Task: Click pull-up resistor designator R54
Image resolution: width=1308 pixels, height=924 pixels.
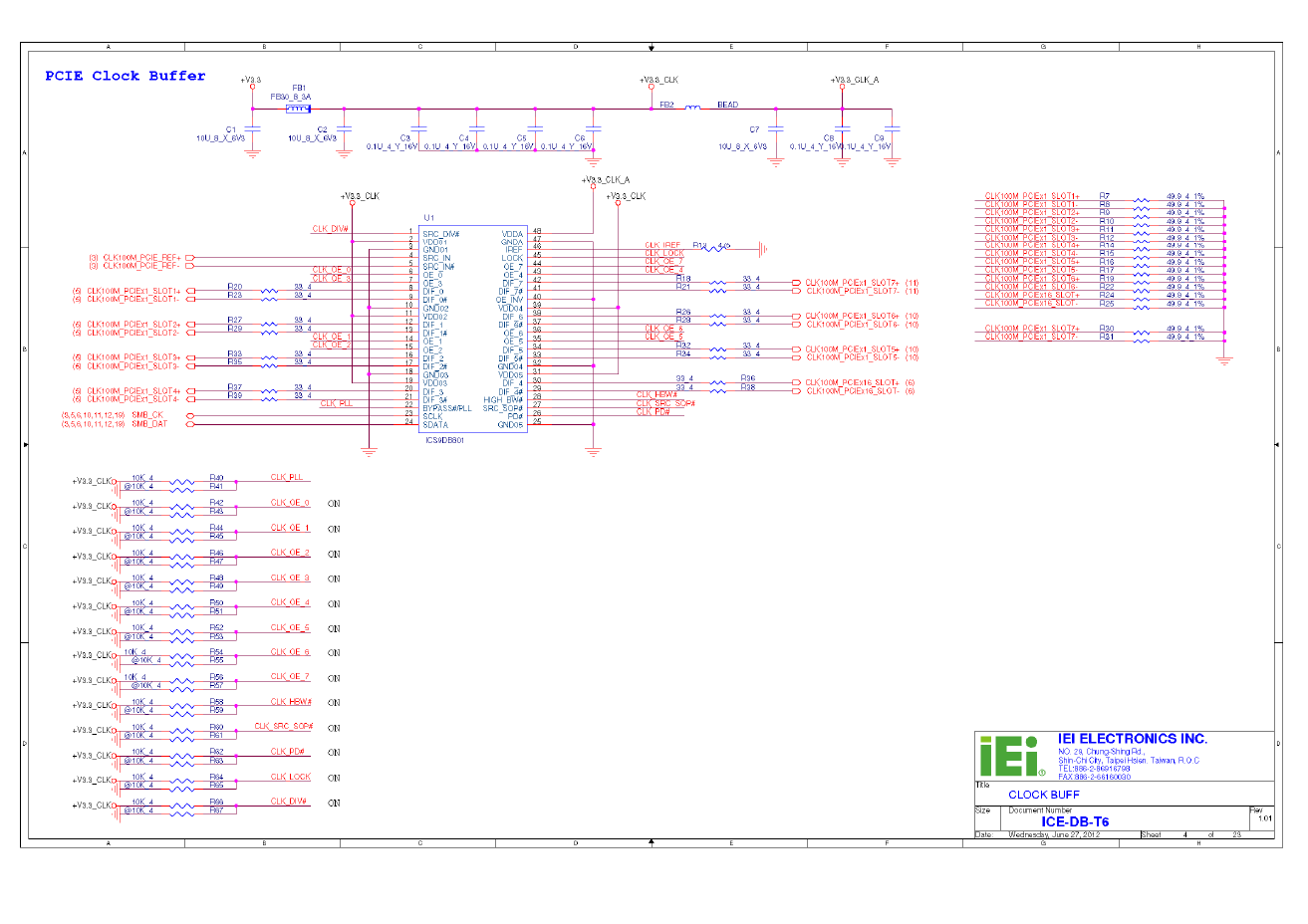Action: click(x=216, y=652)
